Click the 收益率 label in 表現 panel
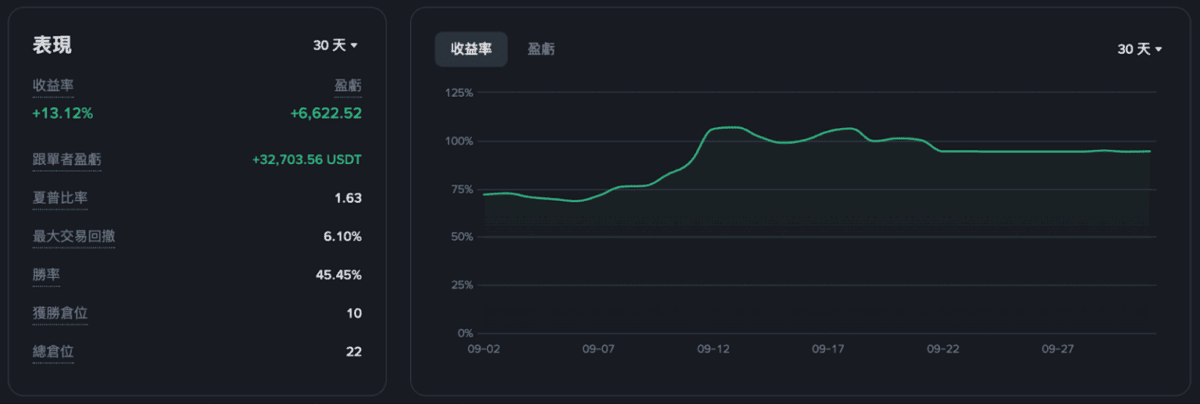Image resolution: width=1200 pixels, height=404 pixels. click(53, 86)
